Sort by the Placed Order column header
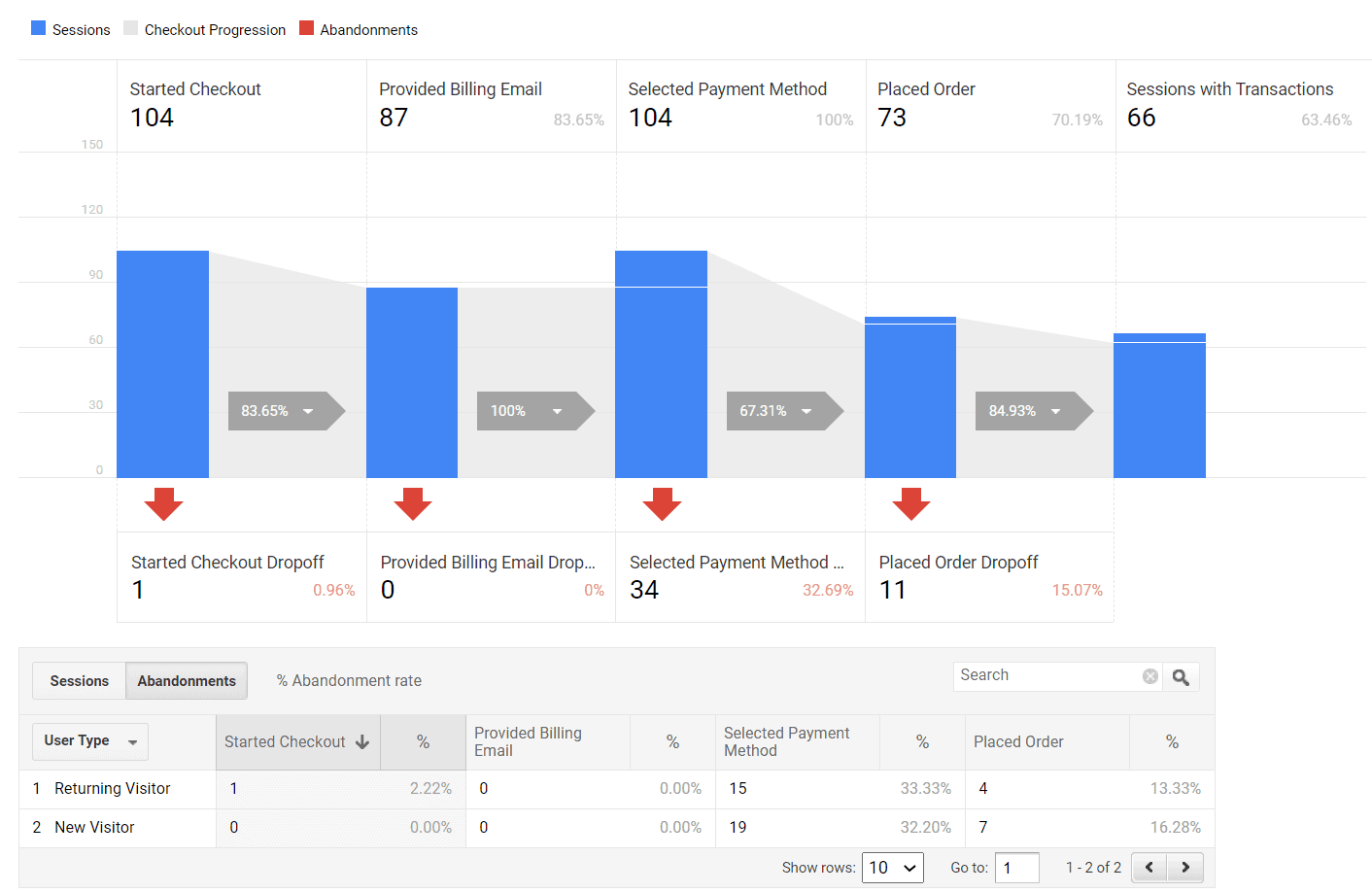This screenshot has height=892, width=1372. coord(1047,742)
